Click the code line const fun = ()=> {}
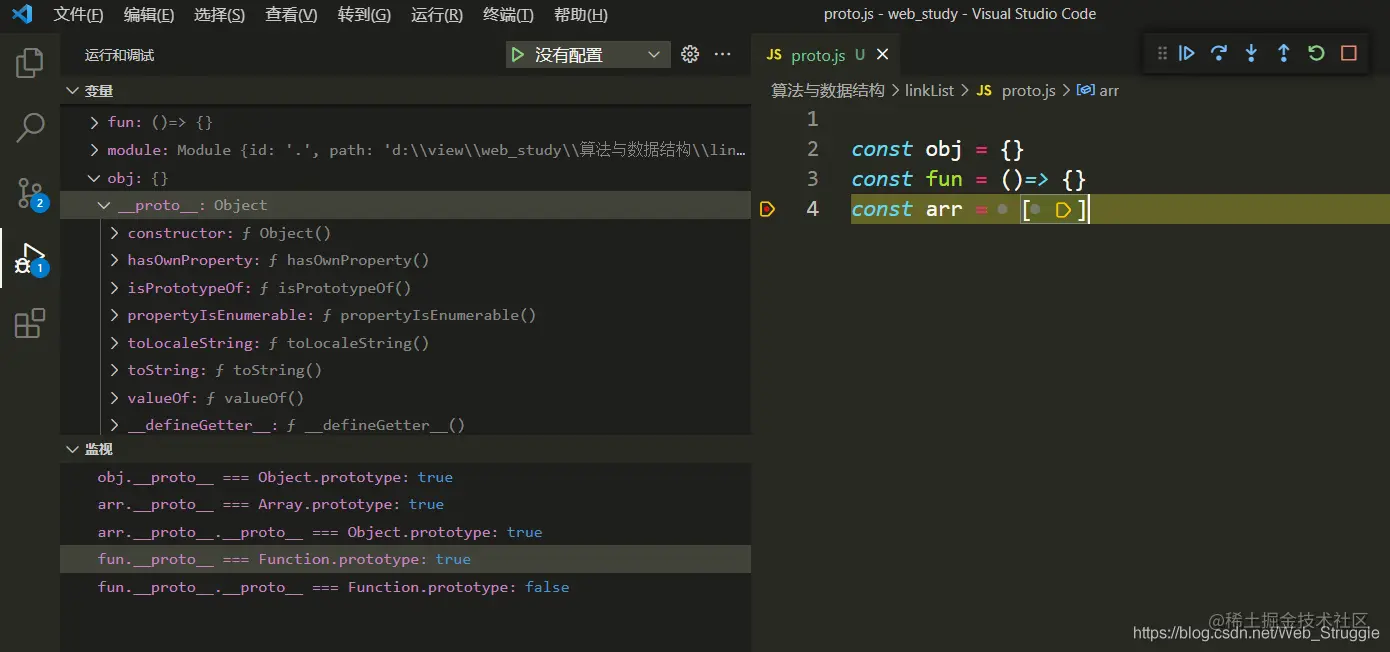The width and height of the screenshot is (1390, 652). (x=968, y=179)
